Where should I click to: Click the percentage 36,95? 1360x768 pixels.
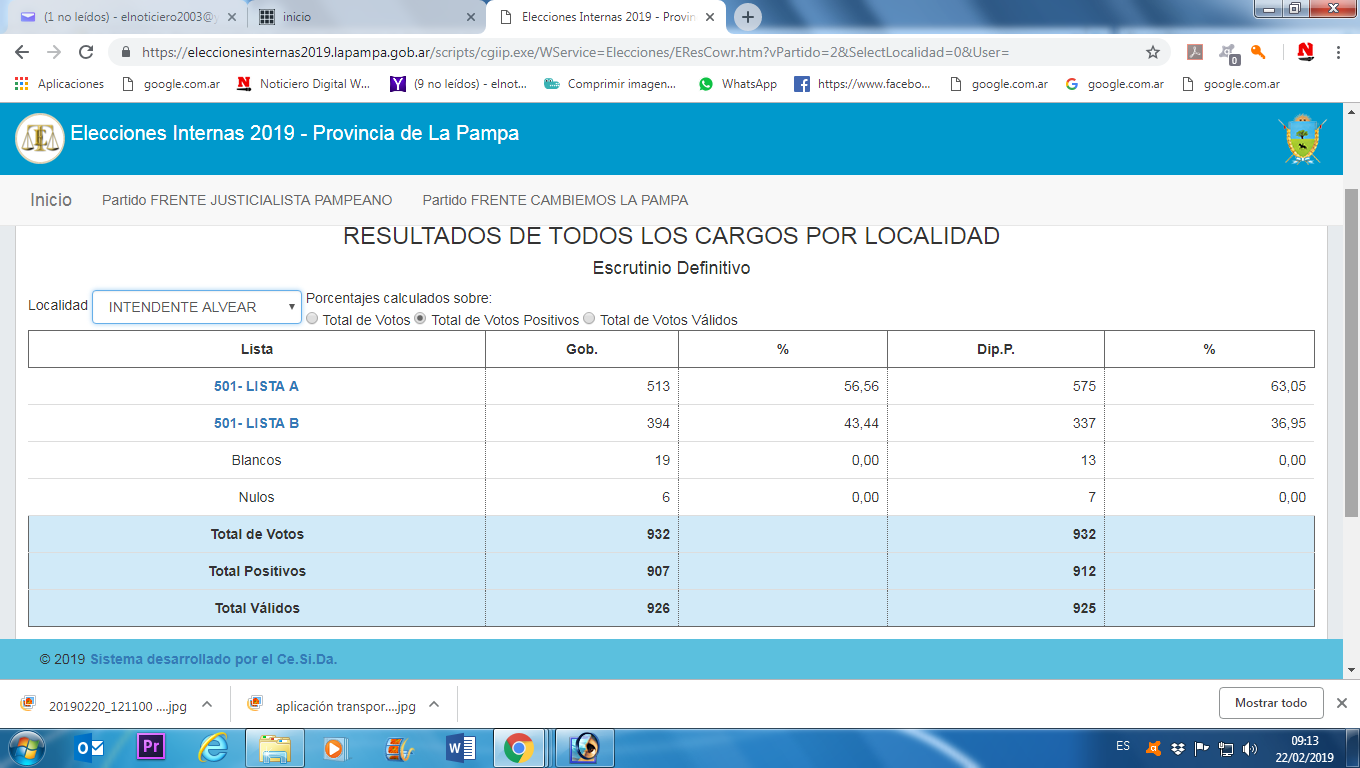(1288, 423)
